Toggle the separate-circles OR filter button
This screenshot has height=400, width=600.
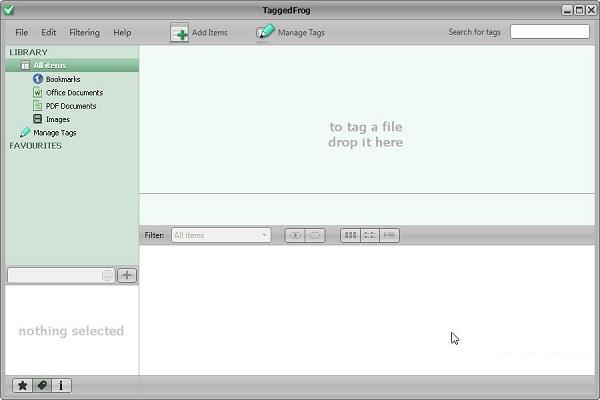click(315, 235)
